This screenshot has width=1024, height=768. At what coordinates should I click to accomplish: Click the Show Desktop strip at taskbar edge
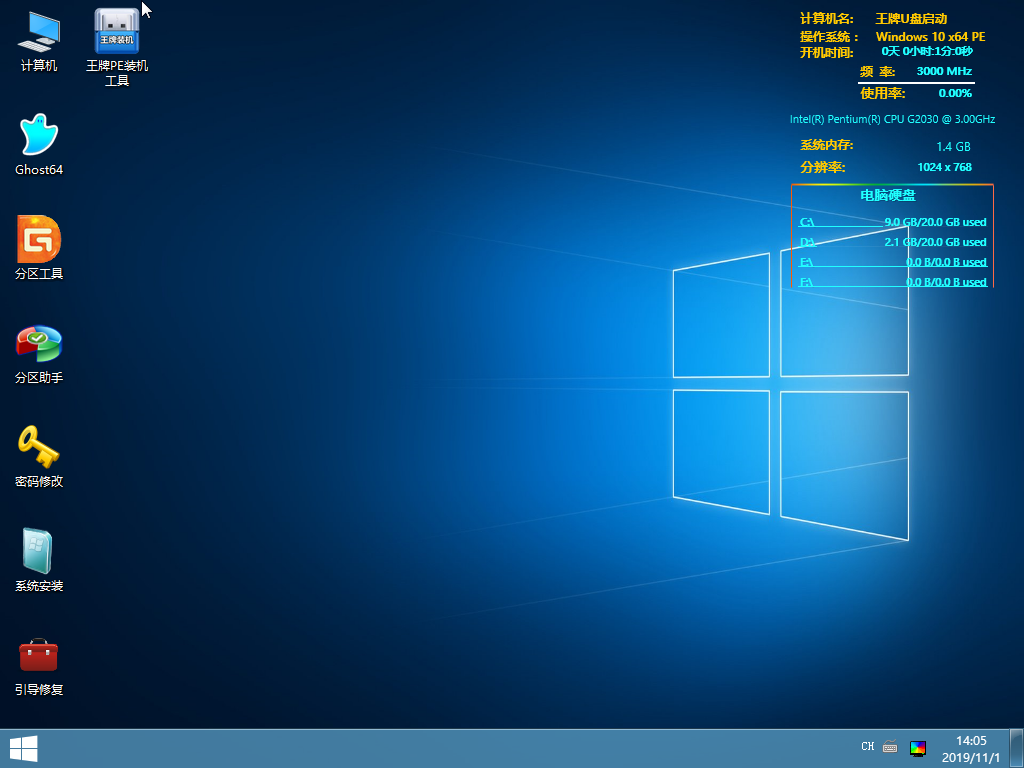click(x=1017, y=748)
